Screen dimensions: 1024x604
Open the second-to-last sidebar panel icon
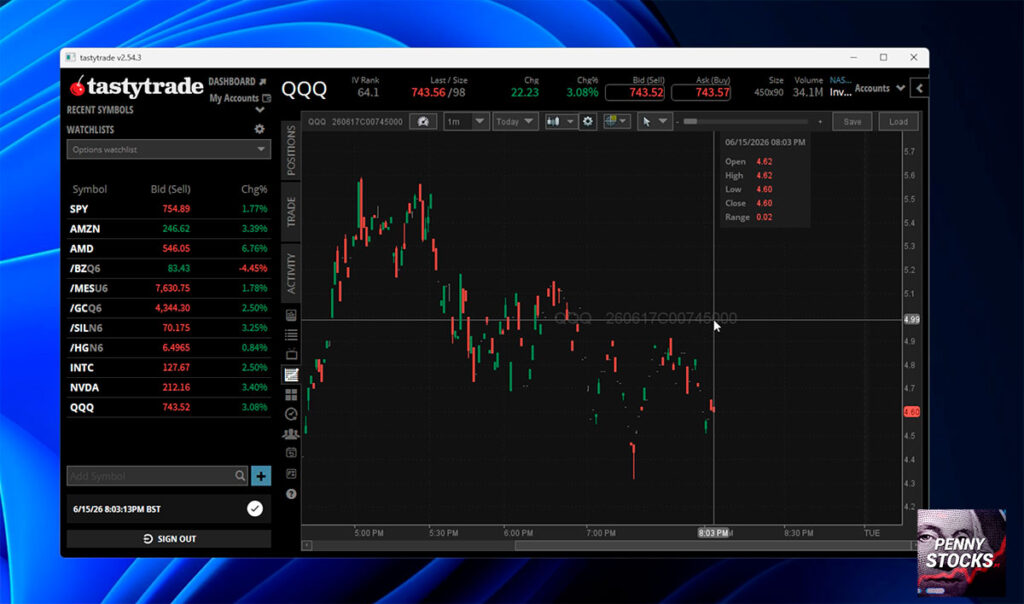tap(291, 473)
